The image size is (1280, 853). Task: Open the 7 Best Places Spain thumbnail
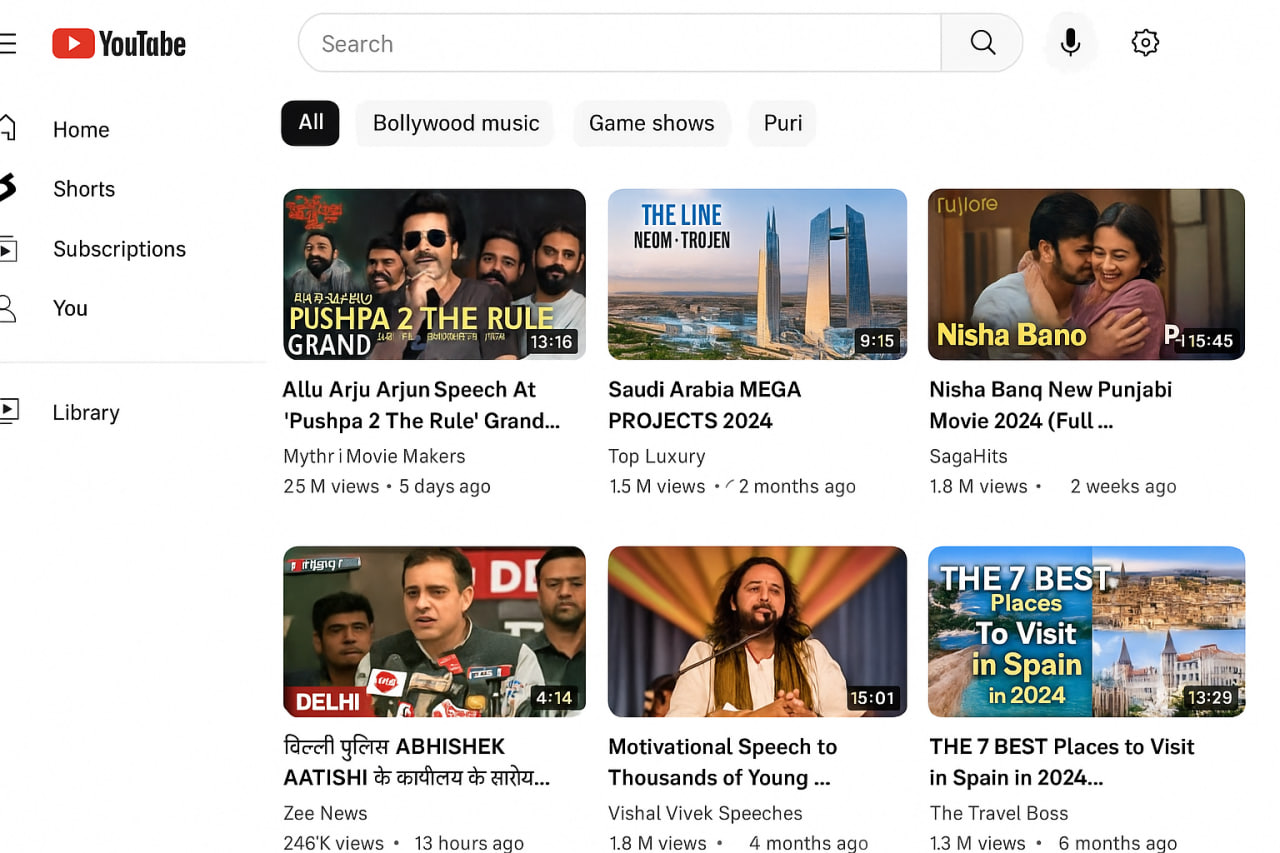(x=1086, y=631)
